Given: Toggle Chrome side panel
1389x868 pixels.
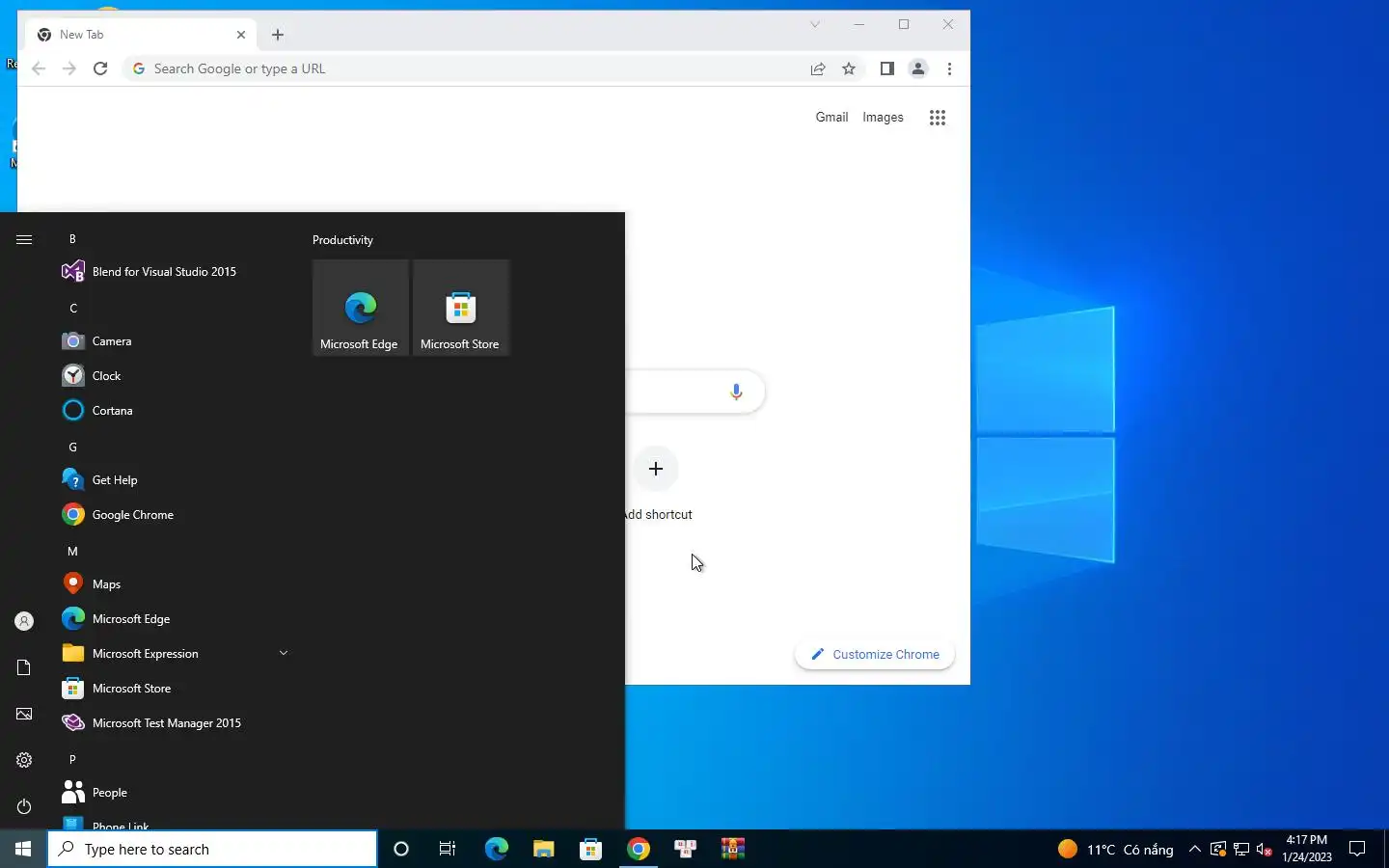Looking at the screenshot, I should point(887,68).
